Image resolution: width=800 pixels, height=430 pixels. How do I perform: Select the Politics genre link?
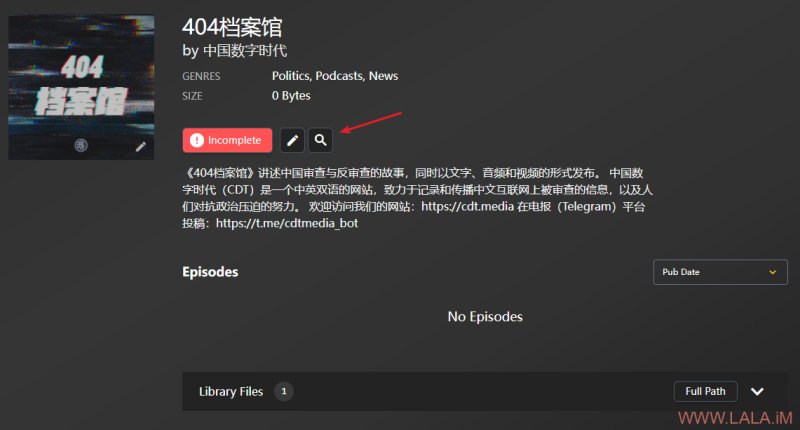pyautogui.click(x=290, y=76)
